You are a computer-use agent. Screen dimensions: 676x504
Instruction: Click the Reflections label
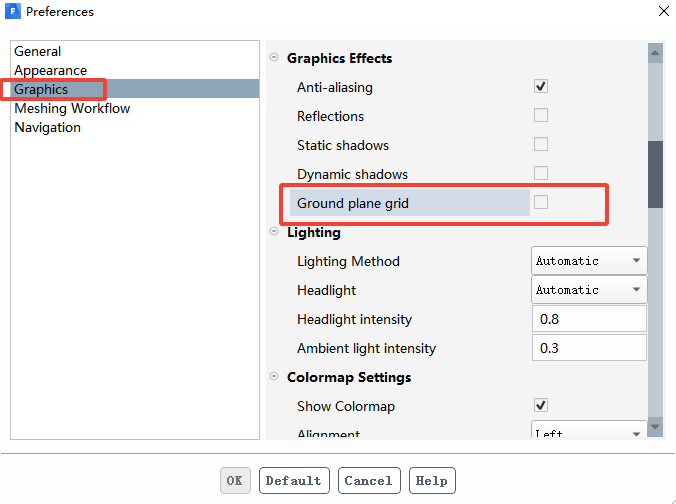click(330, 116)
